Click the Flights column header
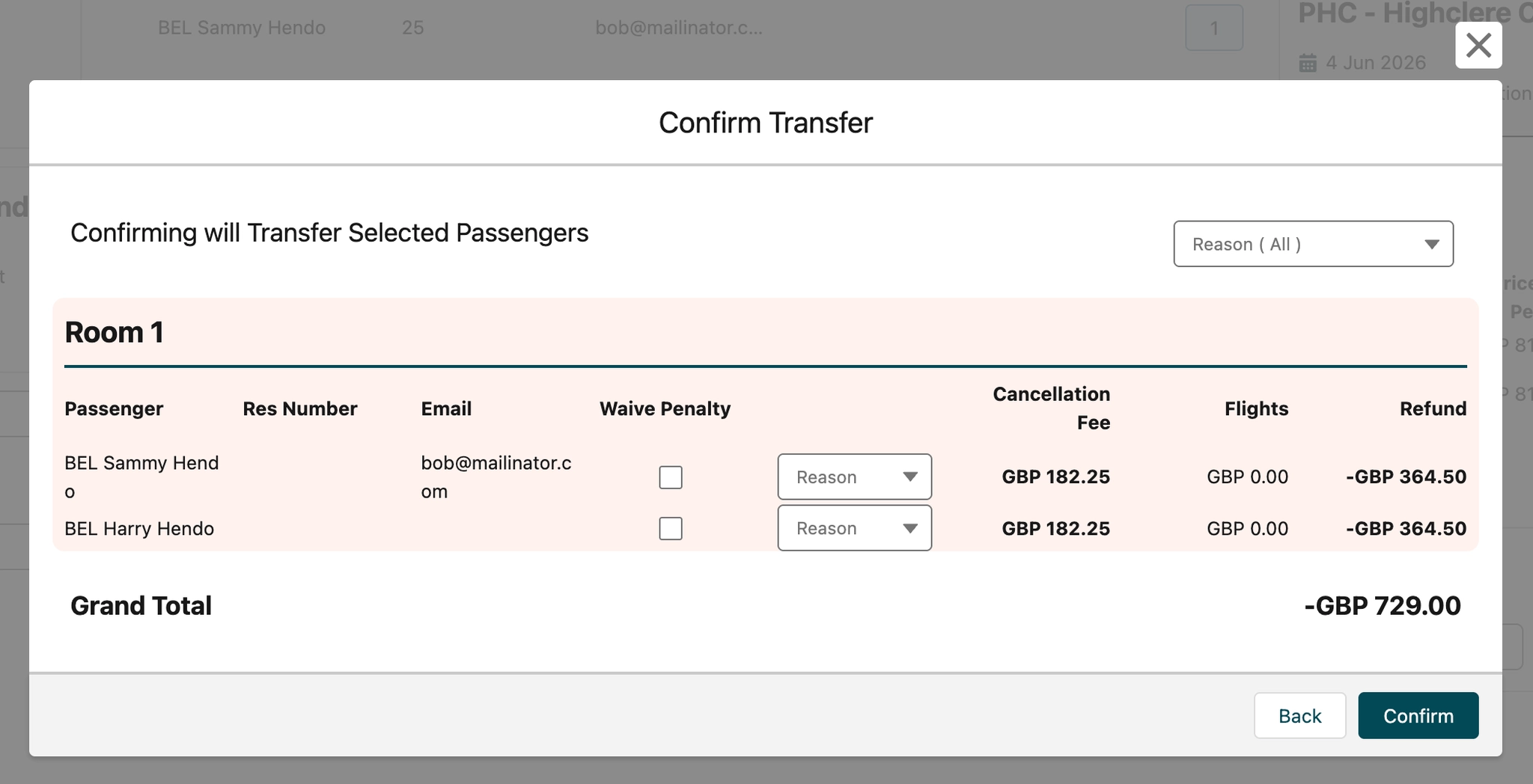 click(x=1256, y=408)
